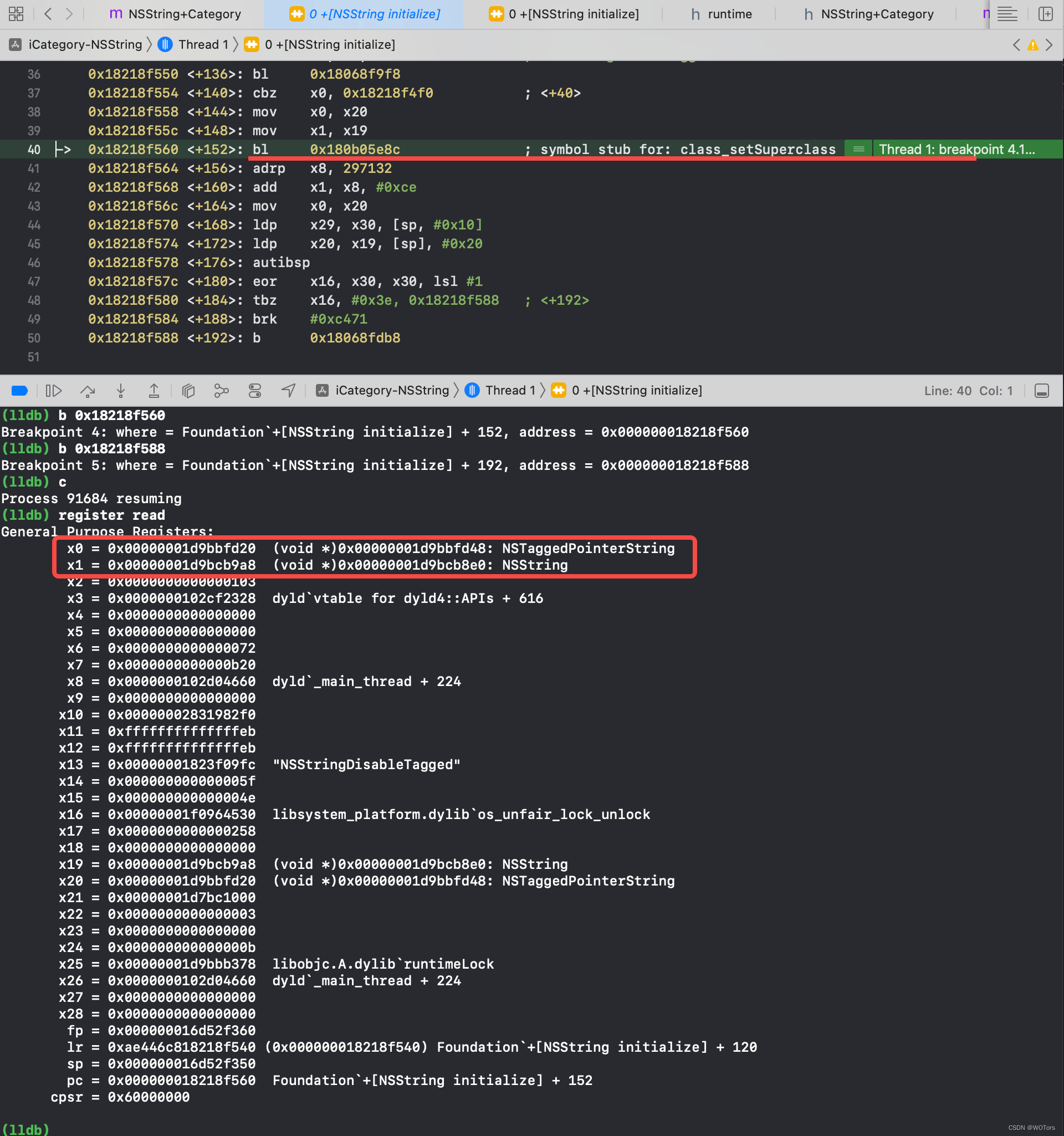This screenshot has width=1064, height=1136.
Task: Click the cpsr = 0x60000000 line
Action: click(120, 1097)
